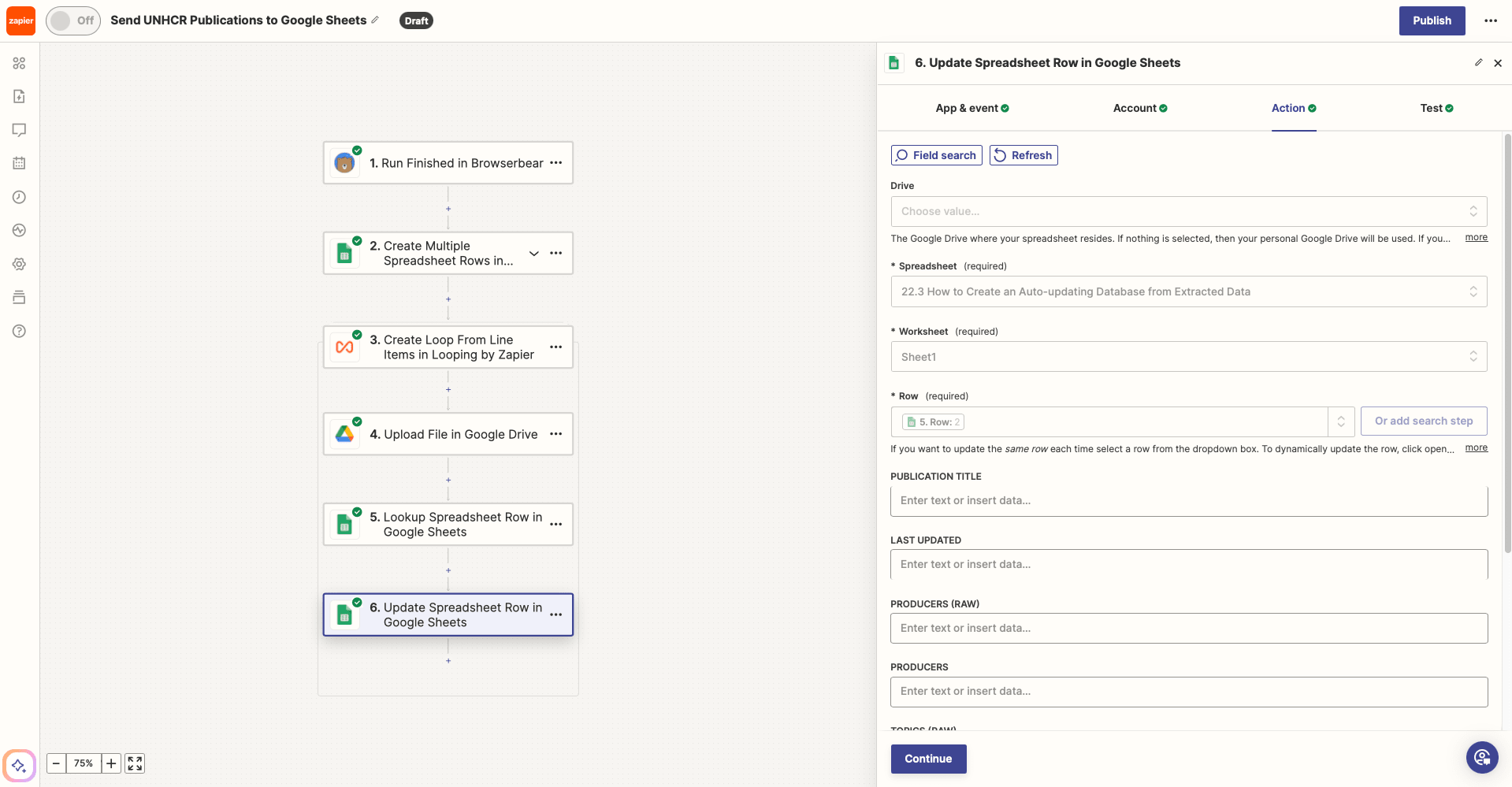Image resolution: width=1512 pixels, height=787 pixels.
Task: Open options menu for step 3 Looping
Action: pyautogui.click(x=556, y=347)
